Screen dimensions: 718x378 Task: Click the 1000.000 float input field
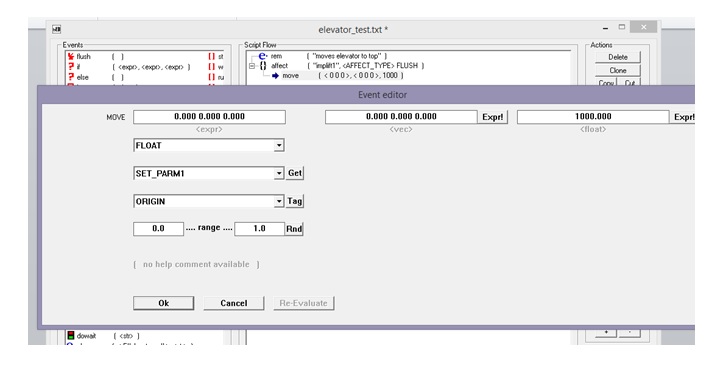tap(593, 117)
